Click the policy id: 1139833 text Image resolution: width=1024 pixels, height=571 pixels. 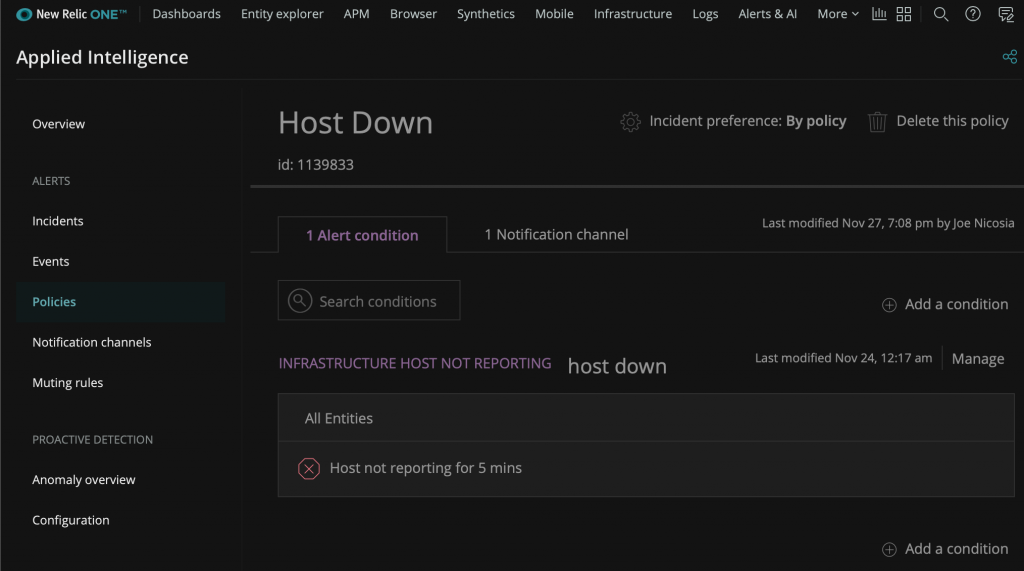coord(315,165)
